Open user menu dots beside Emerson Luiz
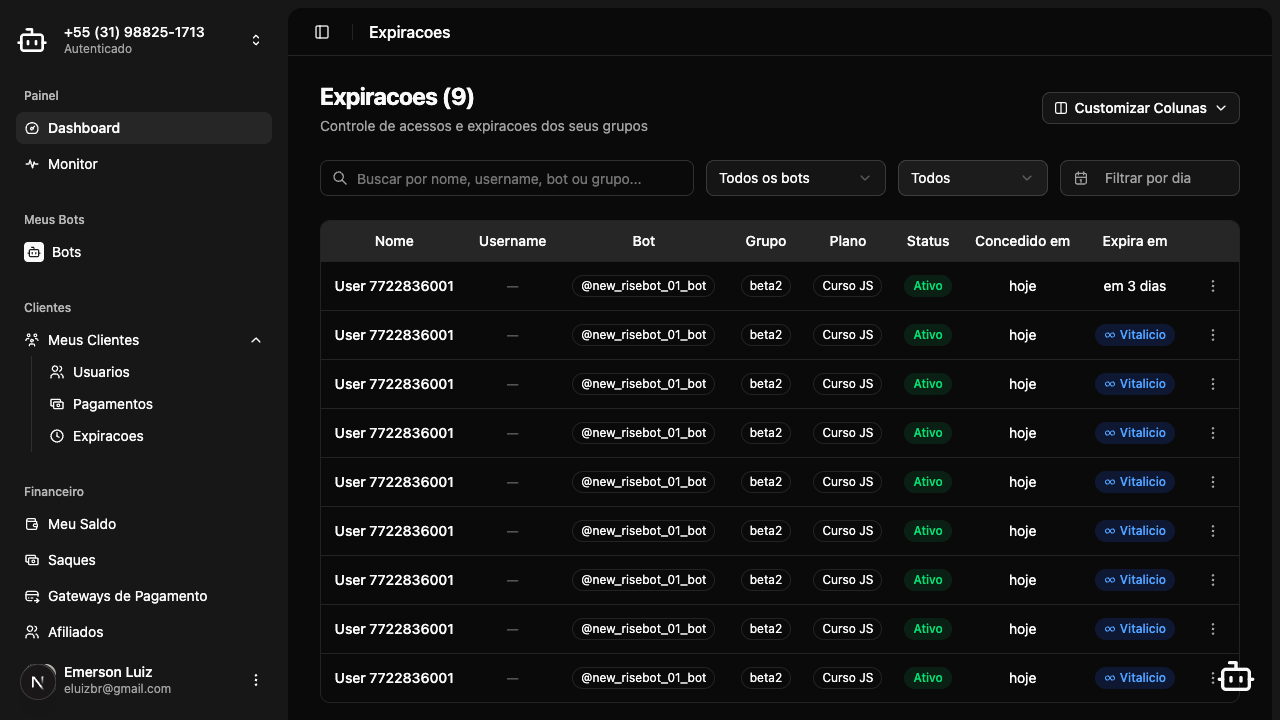The width and height of the screenshot is (1280, 720). tap(256, 680)
